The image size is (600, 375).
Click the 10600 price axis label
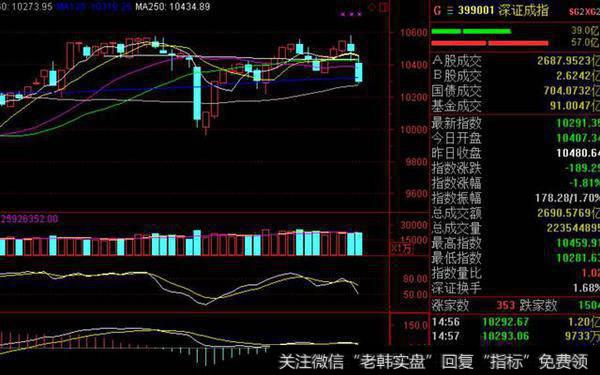[x=414, y=33]
